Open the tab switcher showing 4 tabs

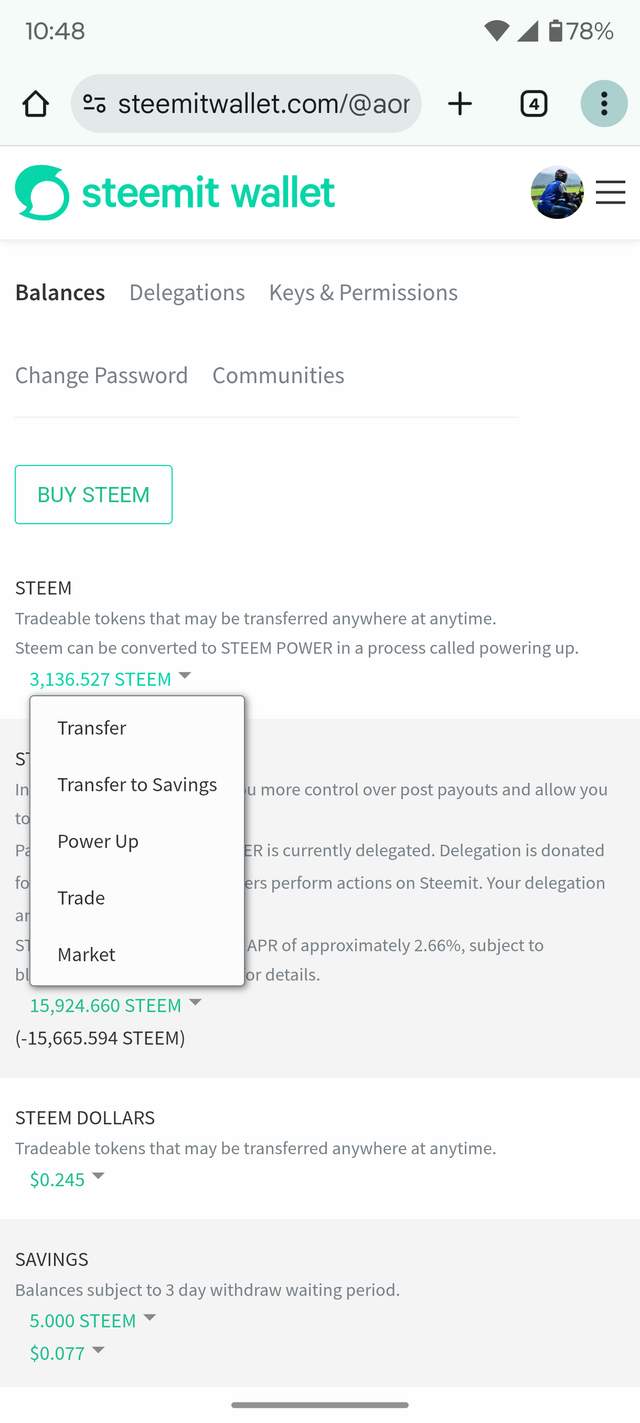coord(534,104)
